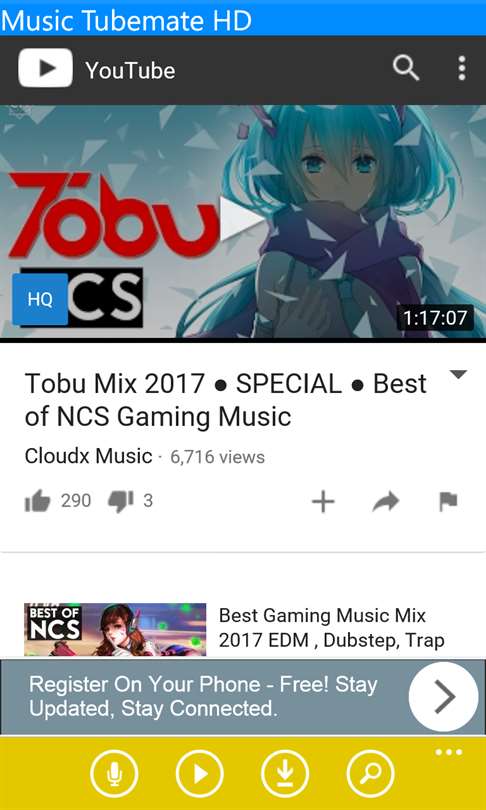The height and width of the screenshot is (810, 486).
Task: Select the Best of NCS thumbnail
Action: point(115,630)
